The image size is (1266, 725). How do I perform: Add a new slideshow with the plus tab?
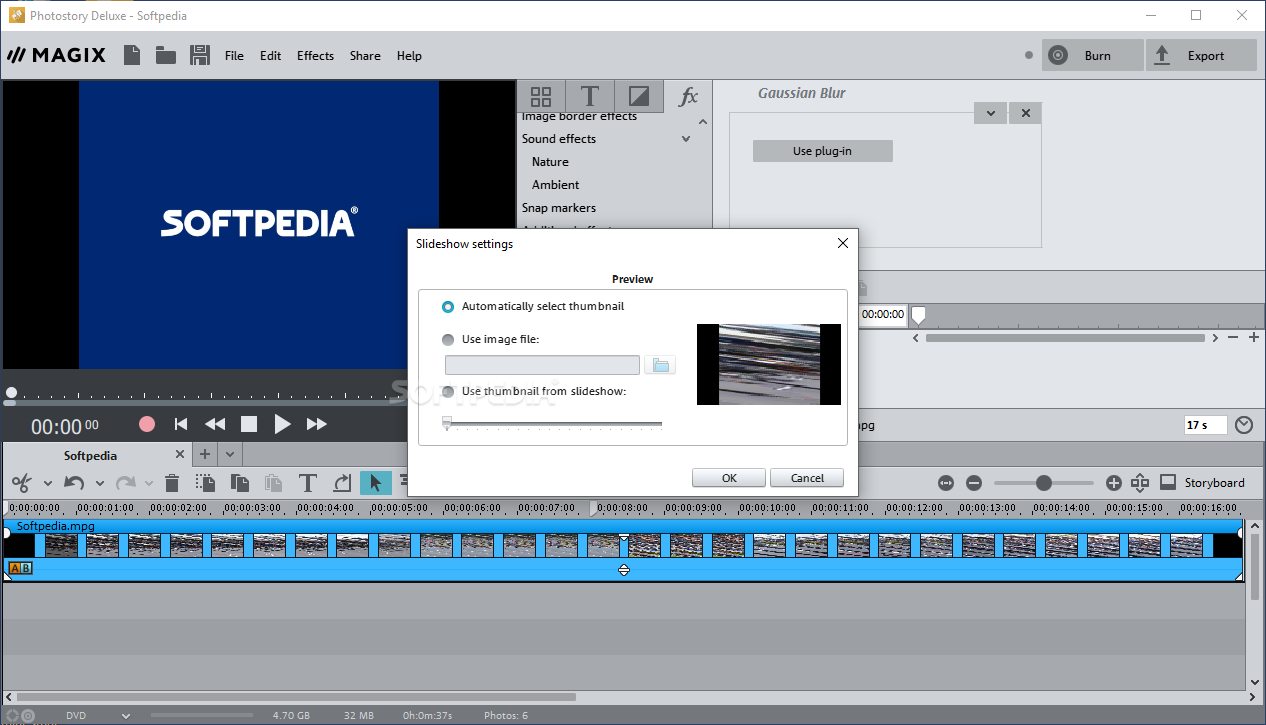(x=205, y=454)
